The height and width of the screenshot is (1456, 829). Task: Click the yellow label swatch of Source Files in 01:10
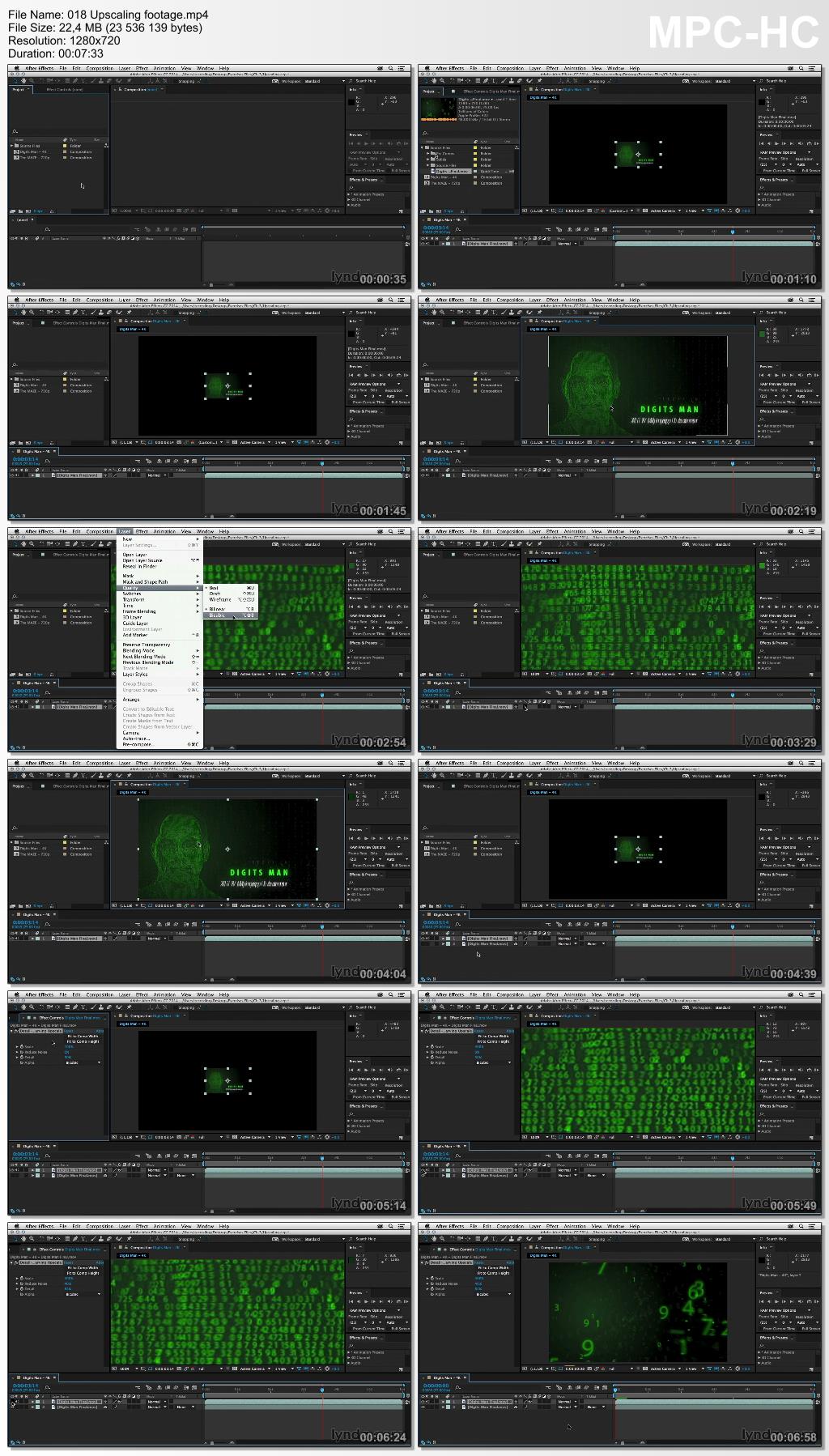coord(475,148)
